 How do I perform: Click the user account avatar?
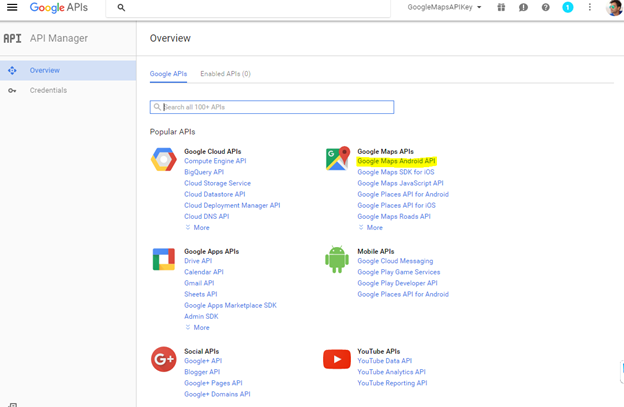click(614, 7)
